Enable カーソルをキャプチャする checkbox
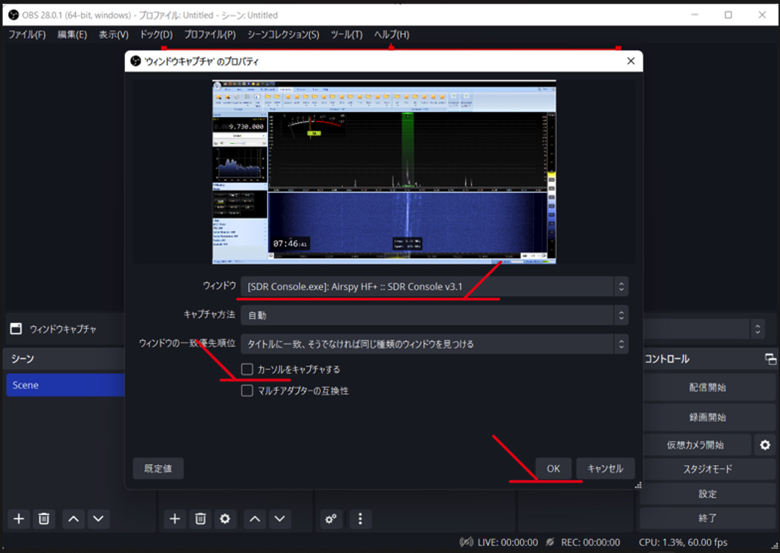This screenshot has width=780, height=553. (x=247, y=369)
